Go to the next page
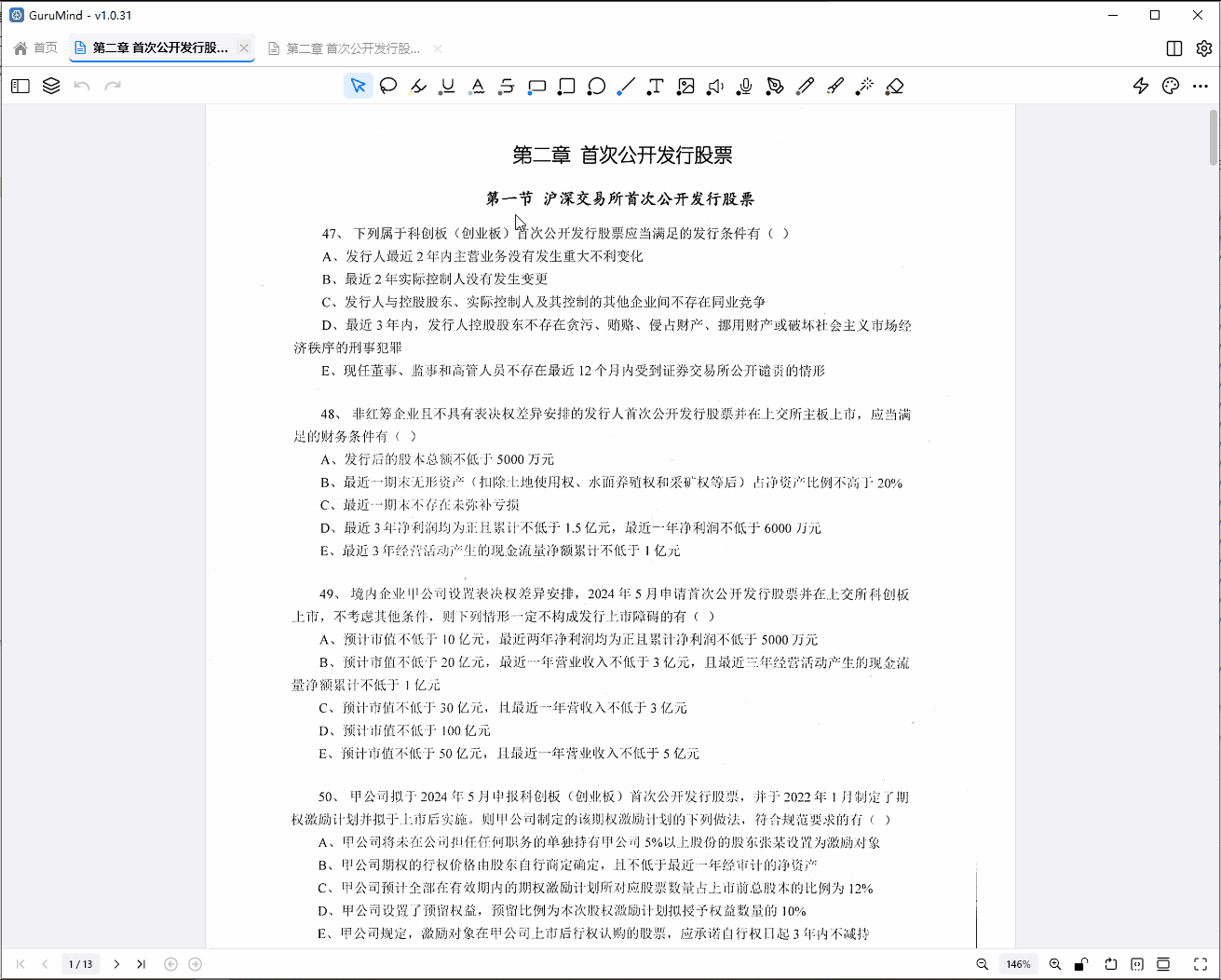 (116, 964)
